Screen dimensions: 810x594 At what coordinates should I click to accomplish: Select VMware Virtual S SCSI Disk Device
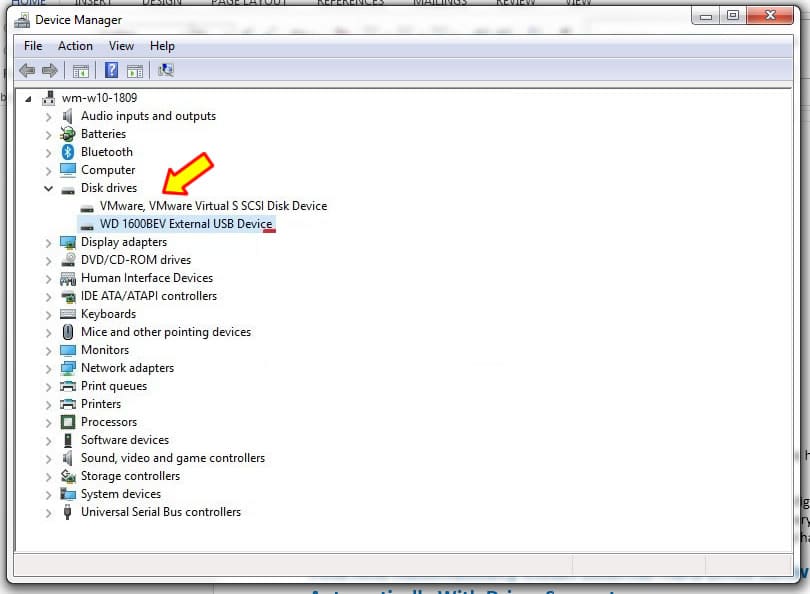pyautogui.click(x=213, y=206)
